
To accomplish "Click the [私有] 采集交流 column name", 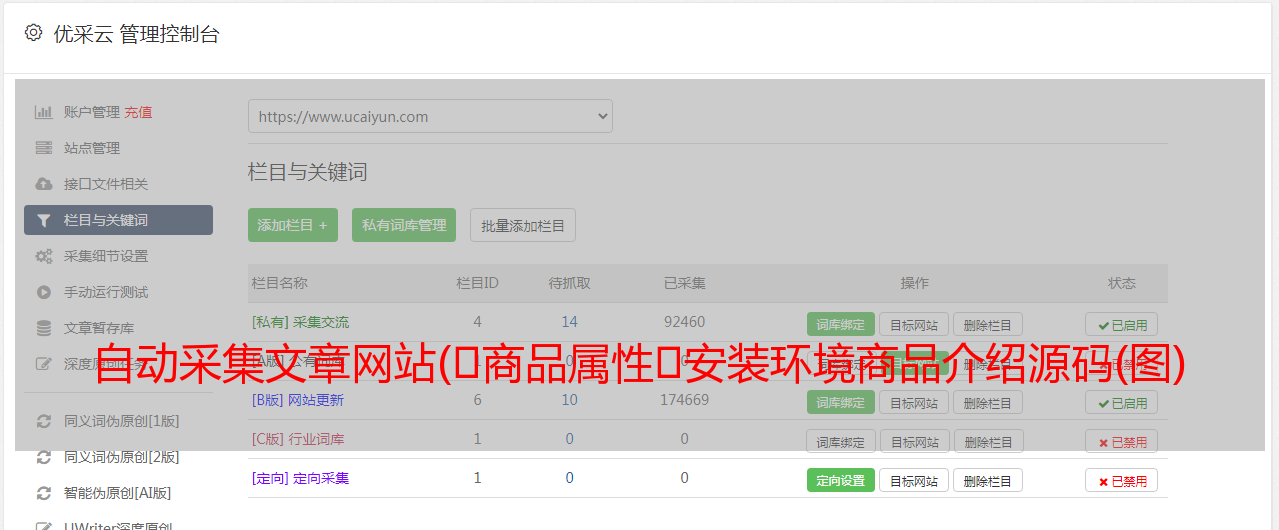I will click(x=300, y=322).
